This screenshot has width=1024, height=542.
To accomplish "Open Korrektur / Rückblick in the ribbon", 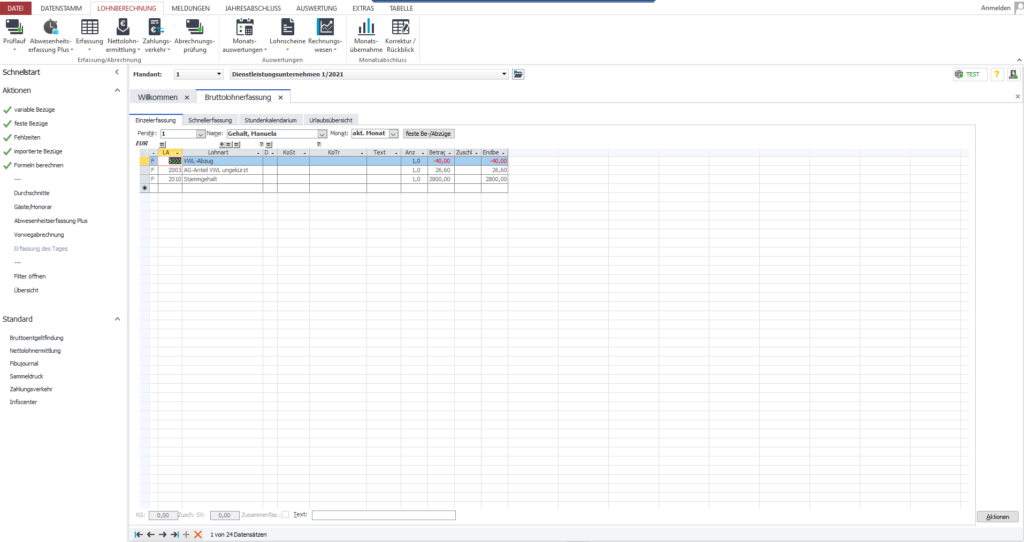I will click(400, 27).
